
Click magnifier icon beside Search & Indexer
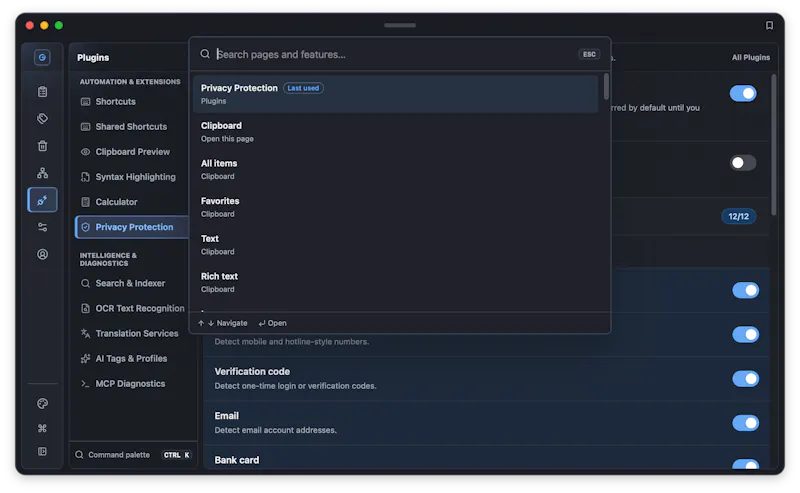tap(85, 283)
